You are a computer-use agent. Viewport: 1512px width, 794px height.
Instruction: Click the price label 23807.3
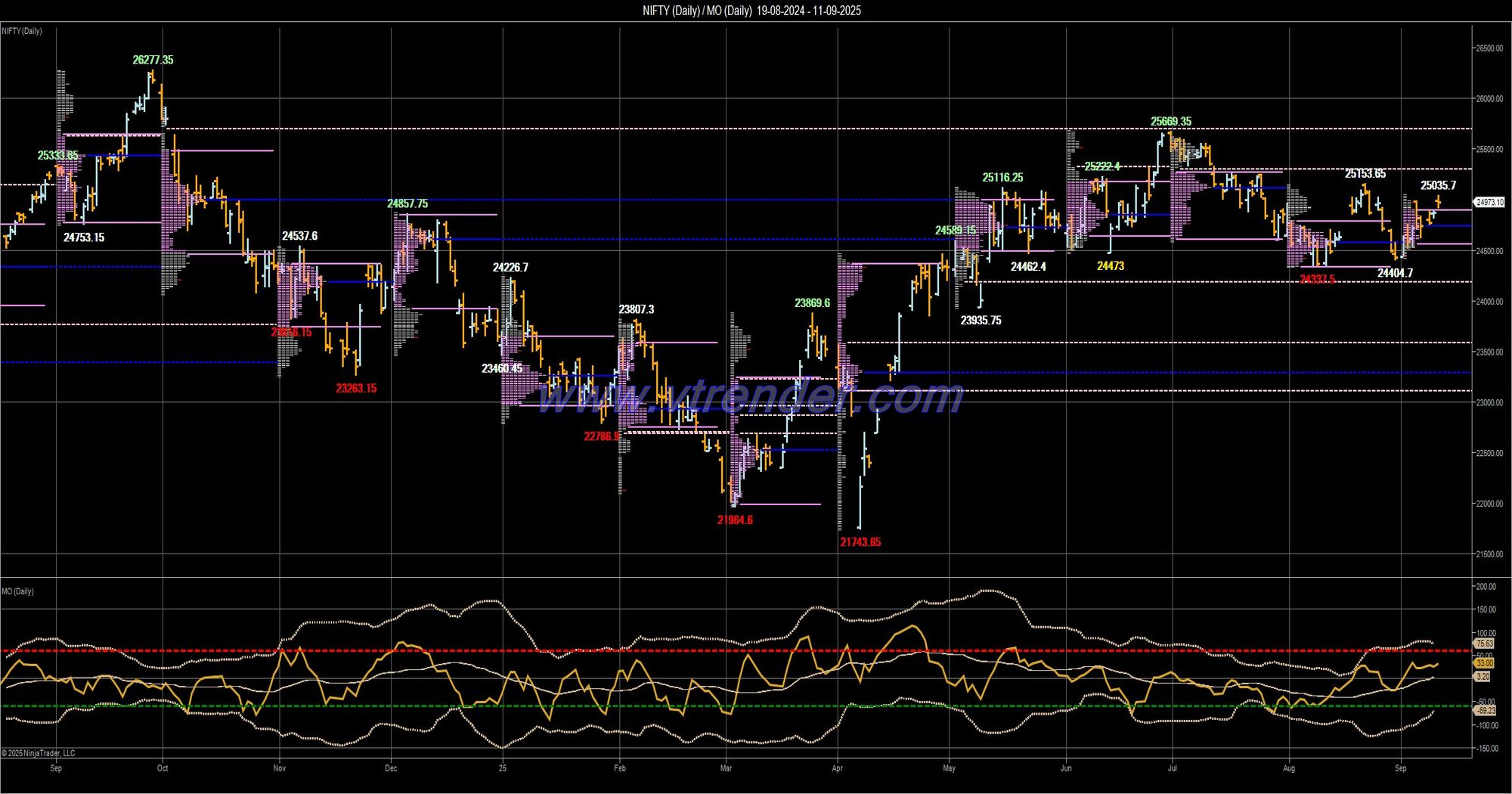pyautogui.click(x=637, y=309)
